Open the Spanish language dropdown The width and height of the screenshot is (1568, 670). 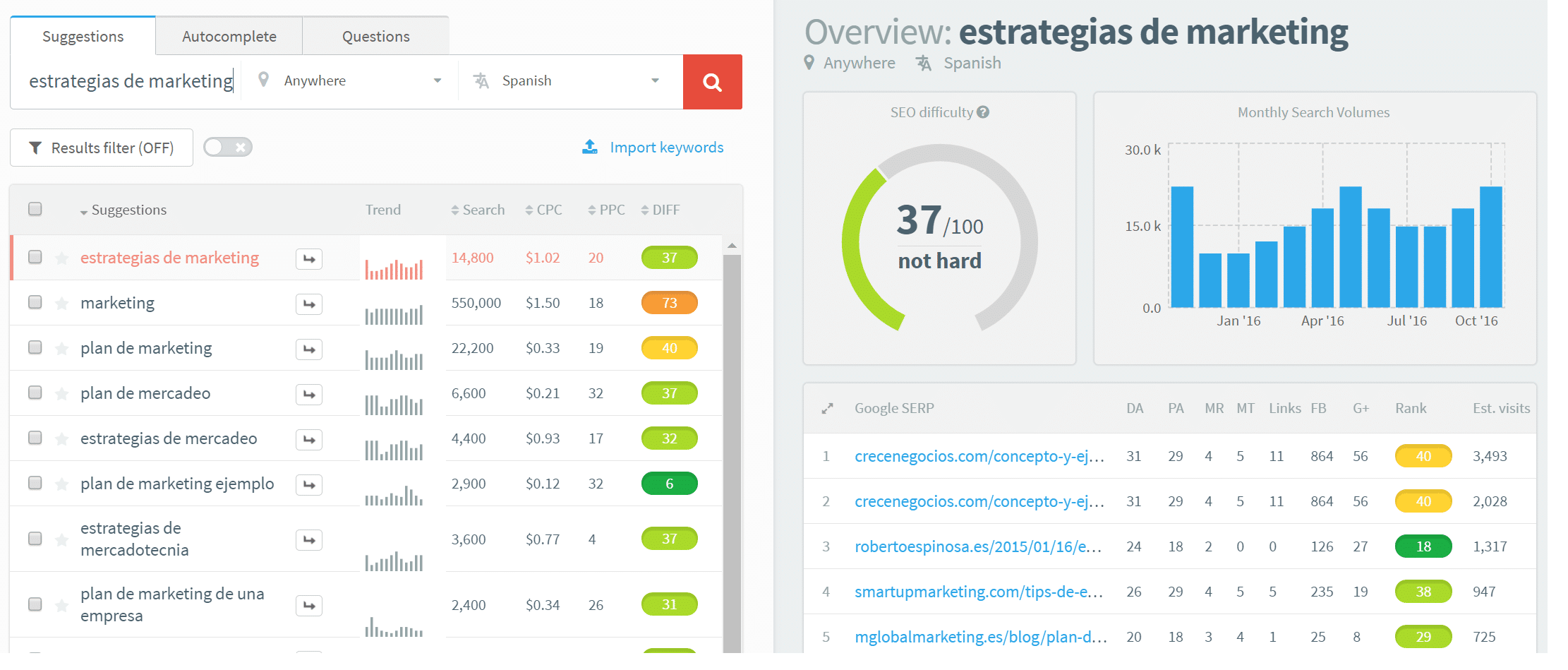click(x=656, y=80)
